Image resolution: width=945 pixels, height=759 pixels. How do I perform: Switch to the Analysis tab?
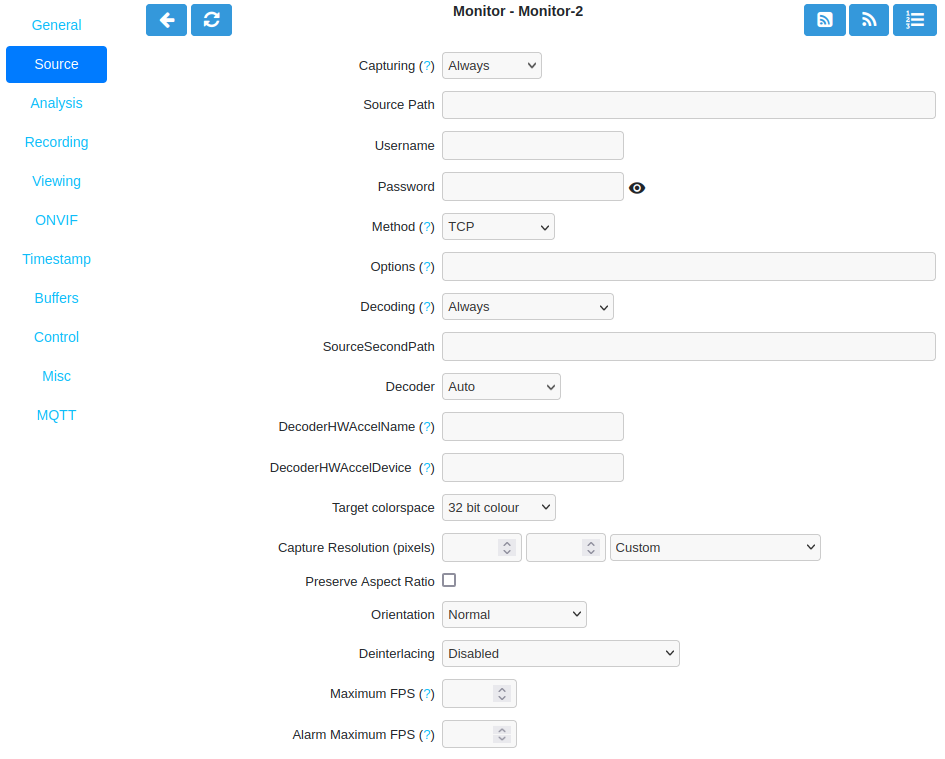tap(57, 103)
